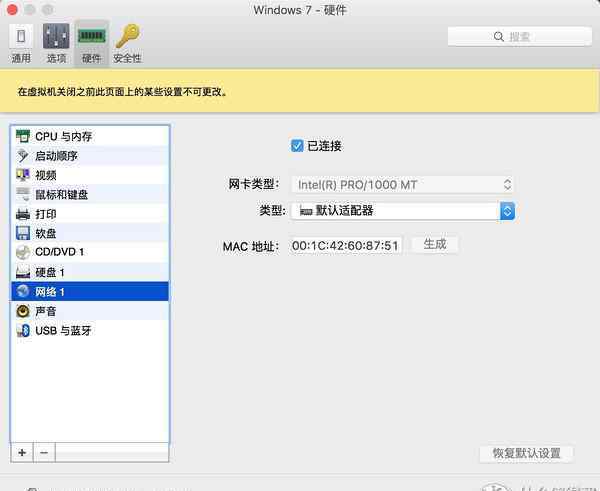Click the 视频 video monitor icon
Screen dimensions: 600x491
click(23, 175)
